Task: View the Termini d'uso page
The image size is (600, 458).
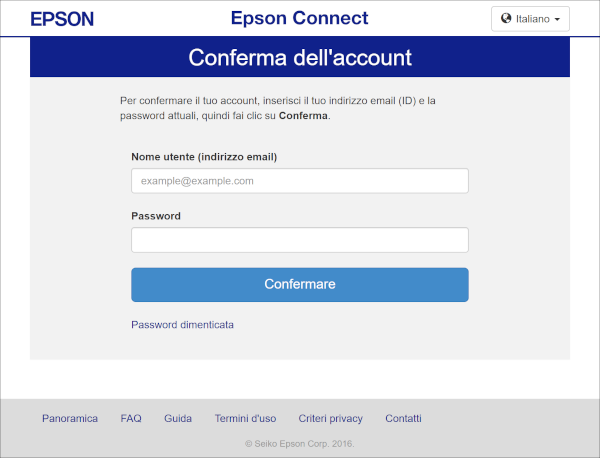Action: tap(245, 418)
